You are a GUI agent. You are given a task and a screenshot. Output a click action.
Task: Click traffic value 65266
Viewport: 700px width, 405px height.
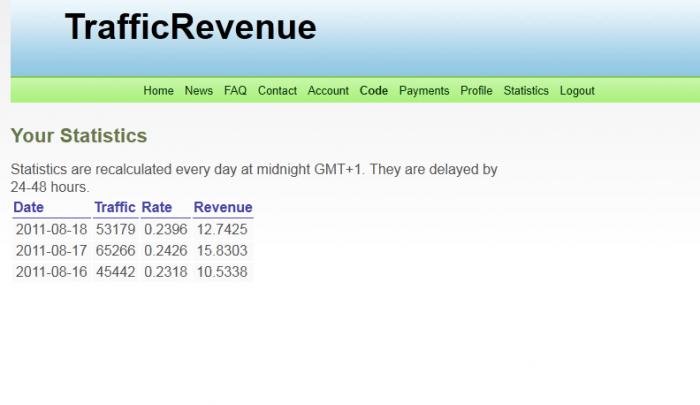pyautogui.click(x=116, y=251)
